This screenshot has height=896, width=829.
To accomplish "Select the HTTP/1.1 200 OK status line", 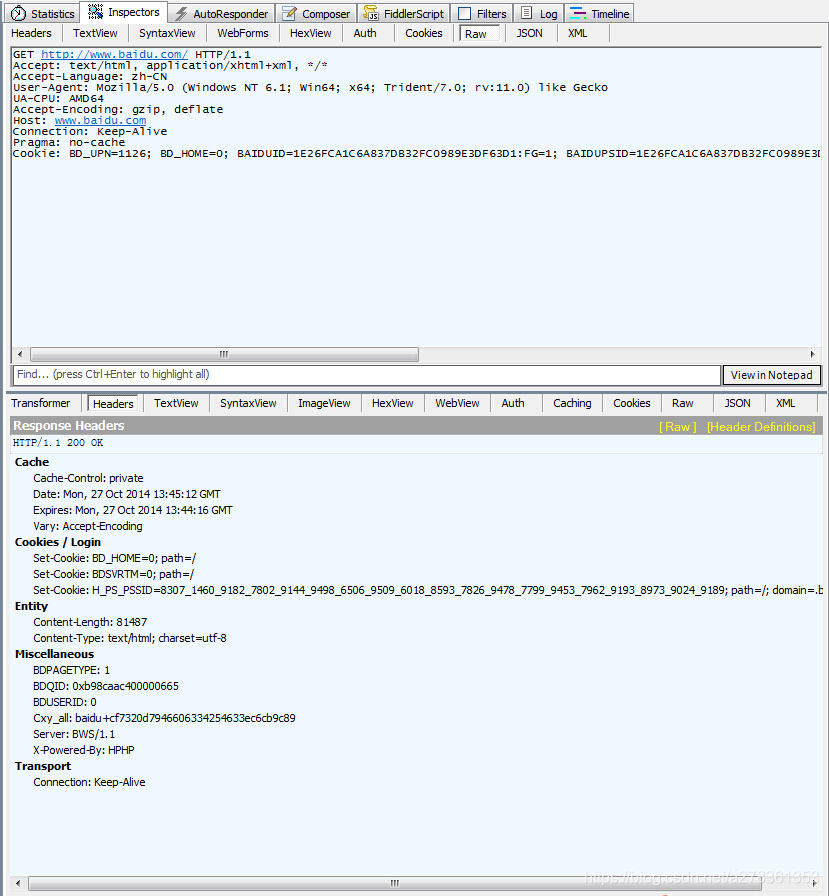I will pyautogui.click(x=58, y=443).
